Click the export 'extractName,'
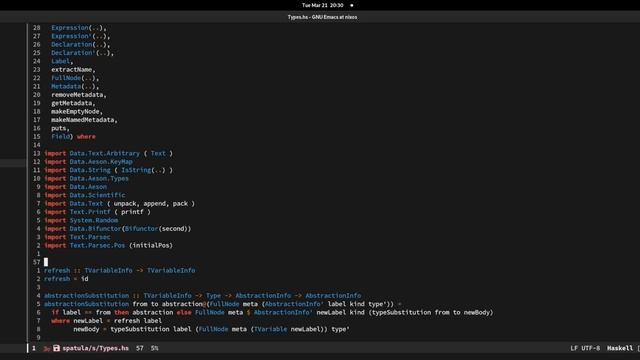The width and height of the screenshot is (640, 360). pos(73,70)
